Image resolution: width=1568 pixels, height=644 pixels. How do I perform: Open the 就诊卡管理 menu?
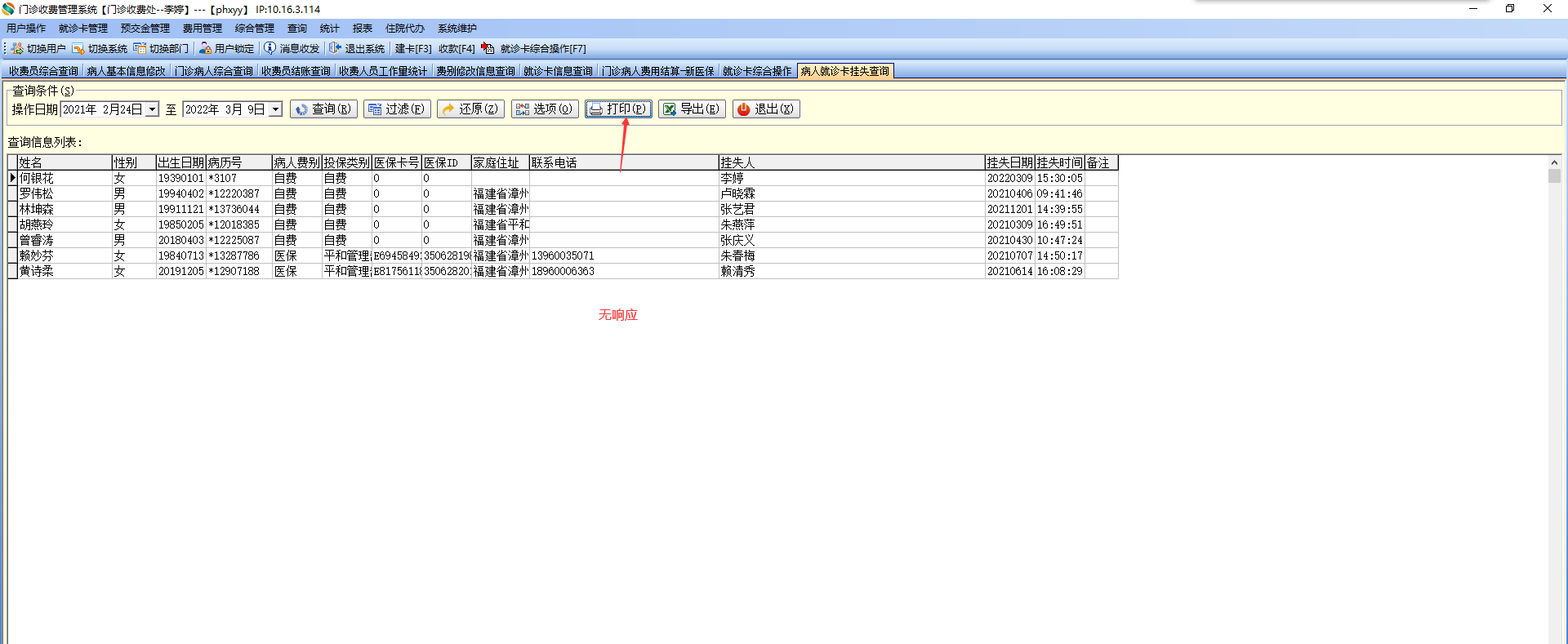coord(83,29)
